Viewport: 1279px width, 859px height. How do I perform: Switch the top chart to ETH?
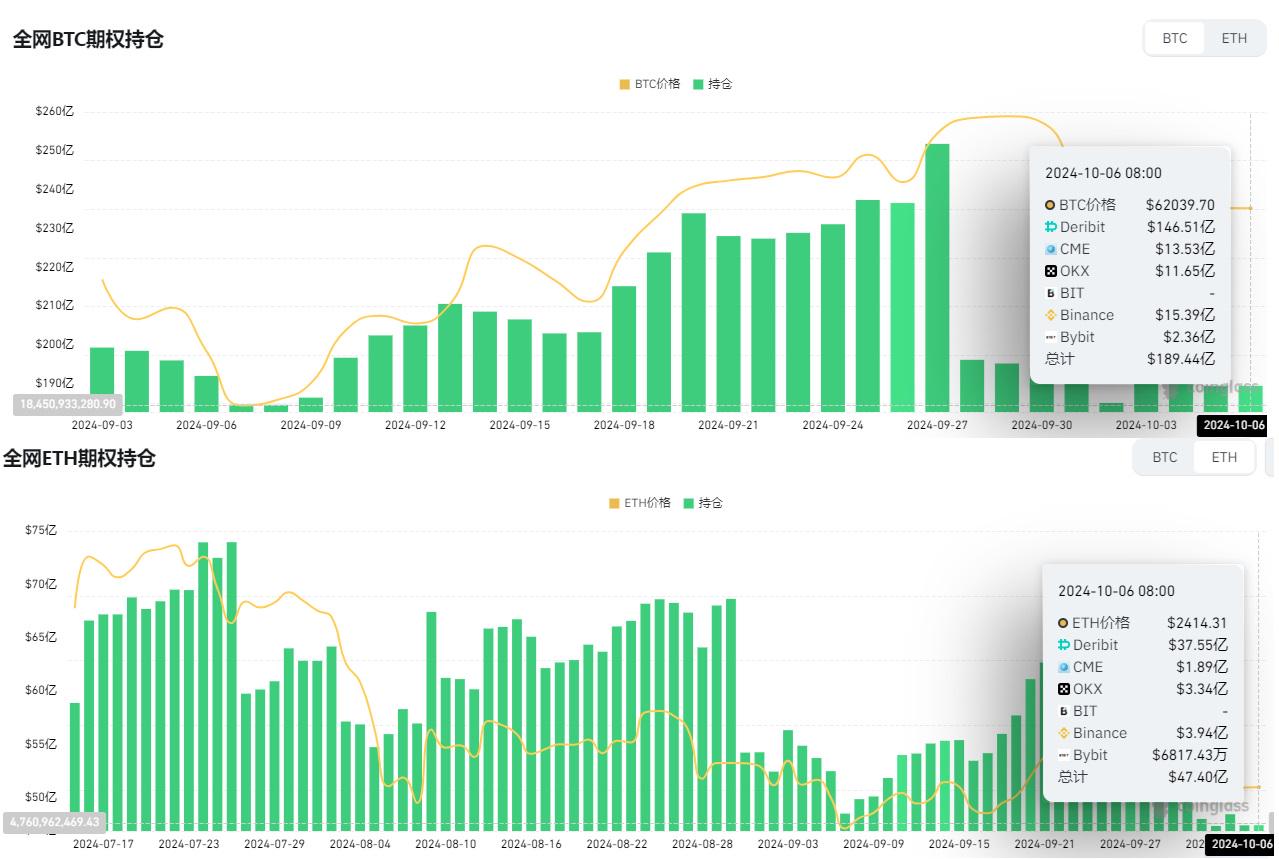pos(1234,38)
